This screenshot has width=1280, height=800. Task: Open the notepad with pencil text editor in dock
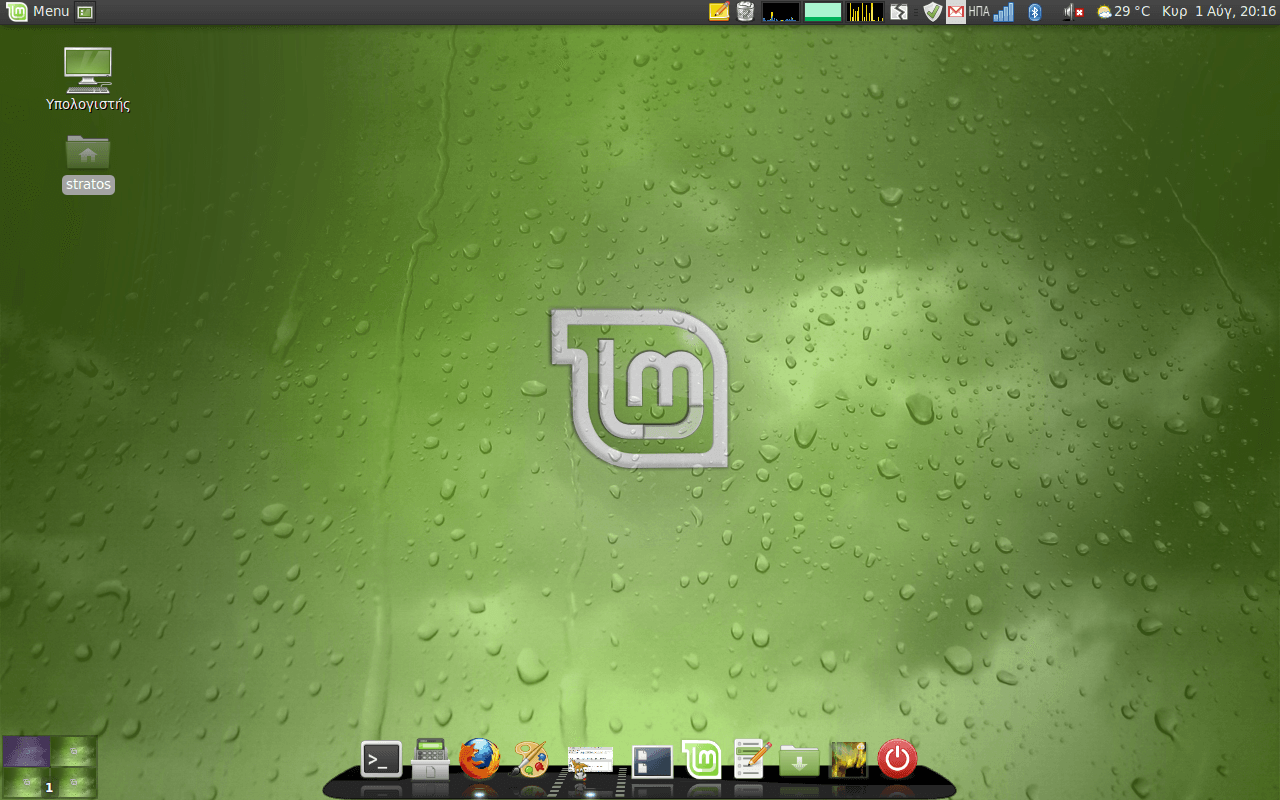tap(750, 759)
